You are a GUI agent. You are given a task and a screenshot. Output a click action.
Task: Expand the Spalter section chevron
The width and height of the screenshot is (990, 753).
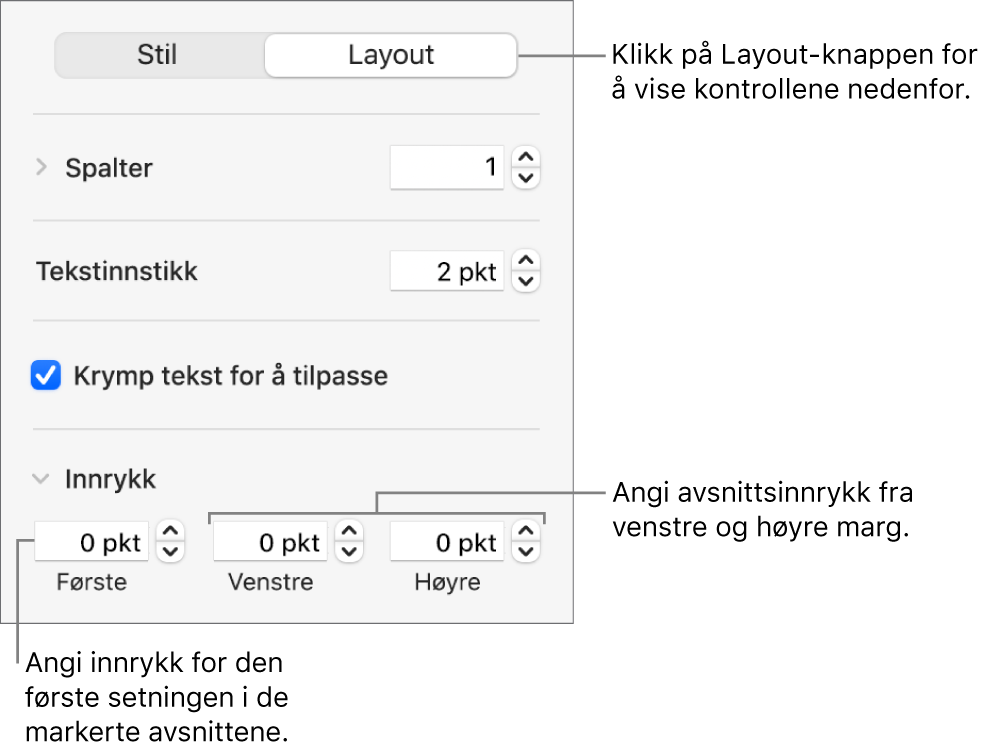(42, 167)
